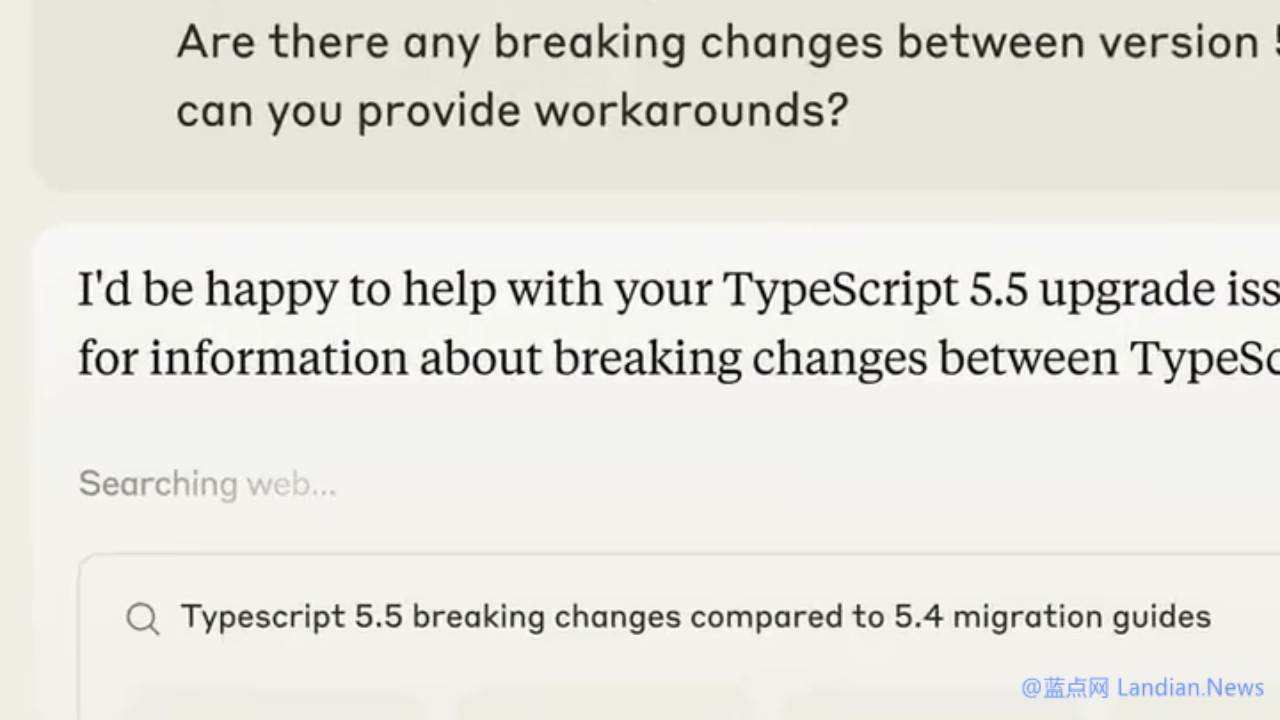Click the magnifying glass search icon
This screenshot has height=720, width=1280.
(143, 619)
